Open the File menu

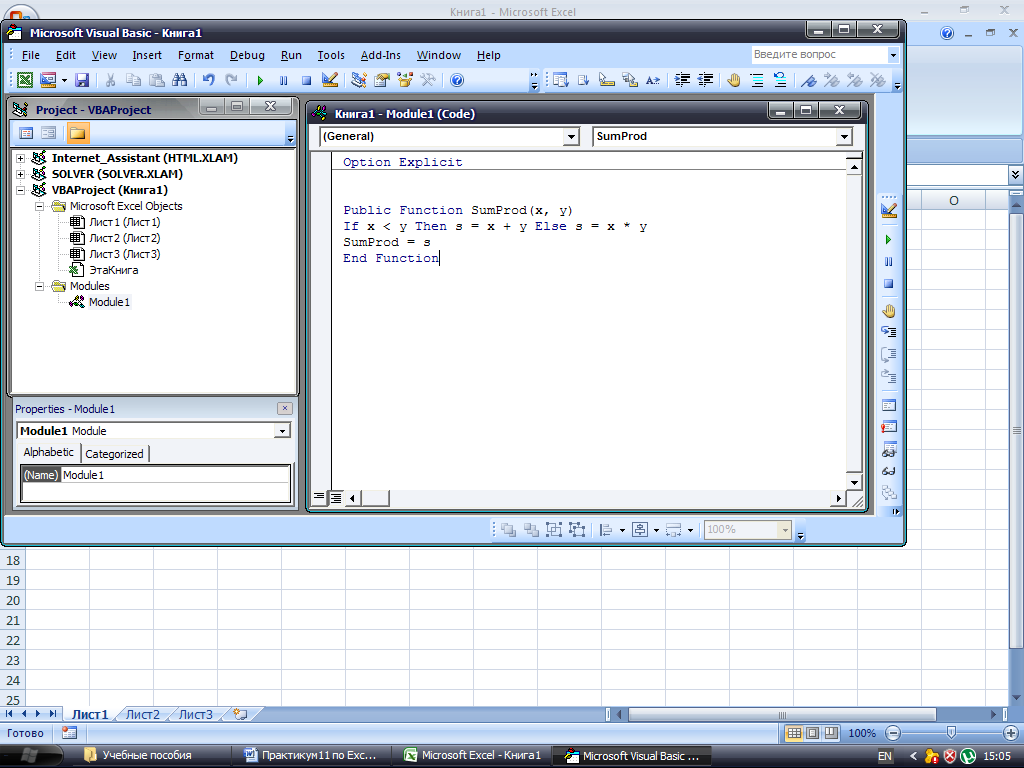click(x=31, y=56)
